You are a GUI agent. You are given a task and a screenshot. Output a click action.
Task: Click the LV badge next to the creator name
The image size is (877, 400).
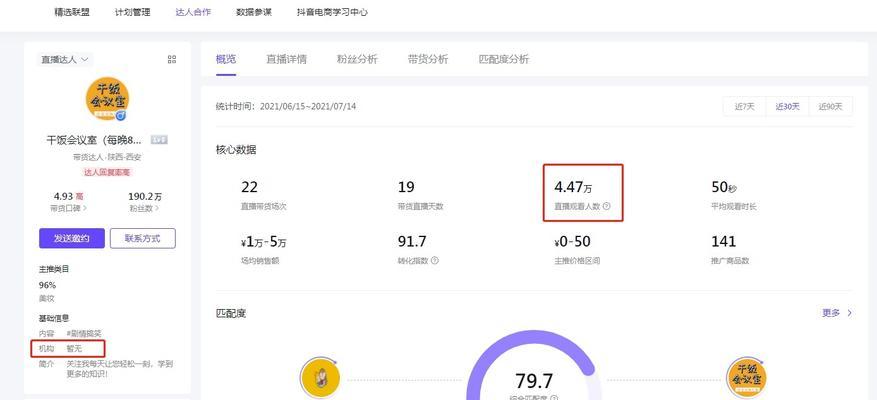pos(159,140)
